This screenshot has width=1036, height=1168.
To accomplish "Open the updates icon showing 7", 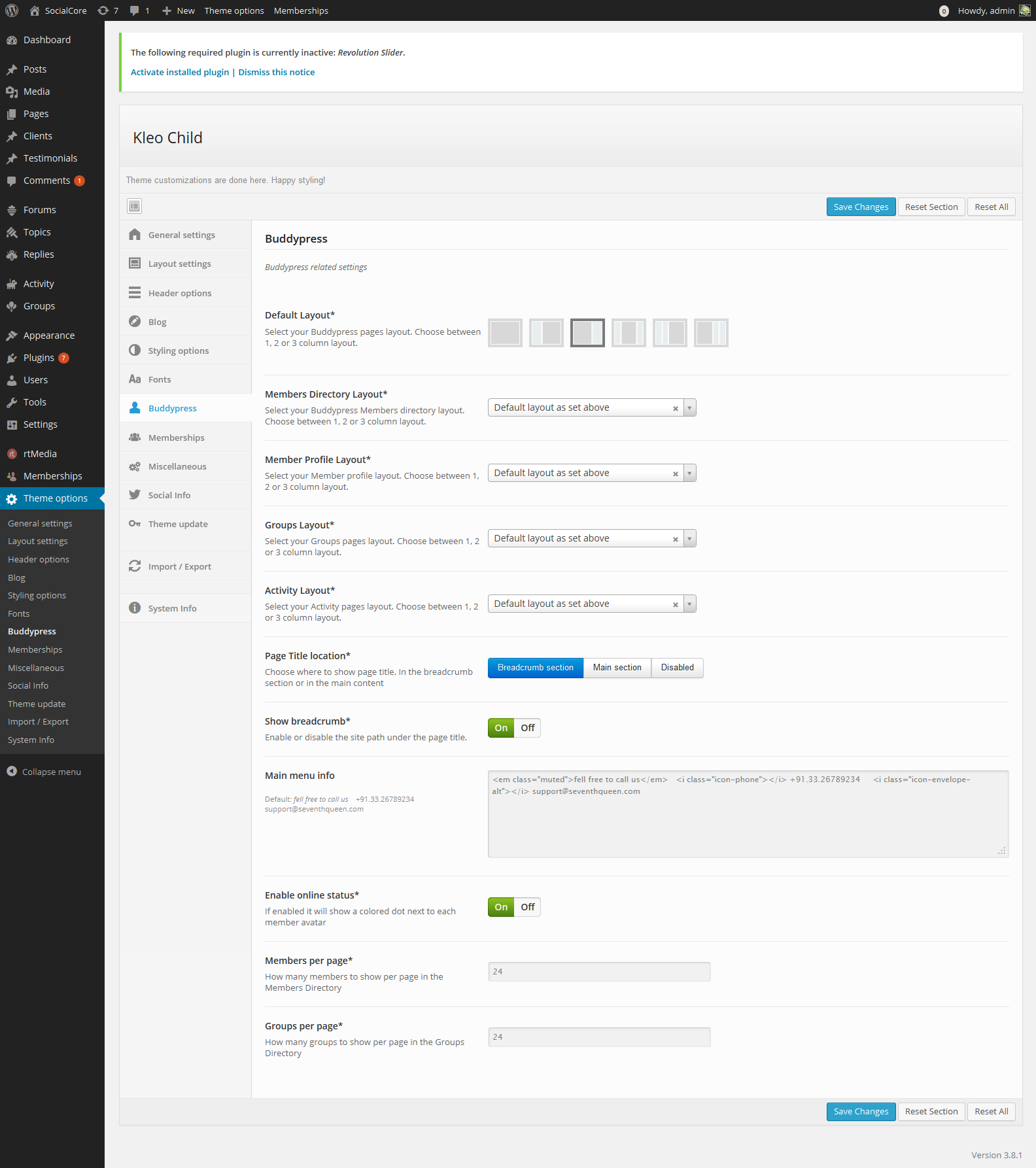I will click(x=103, y=10).
